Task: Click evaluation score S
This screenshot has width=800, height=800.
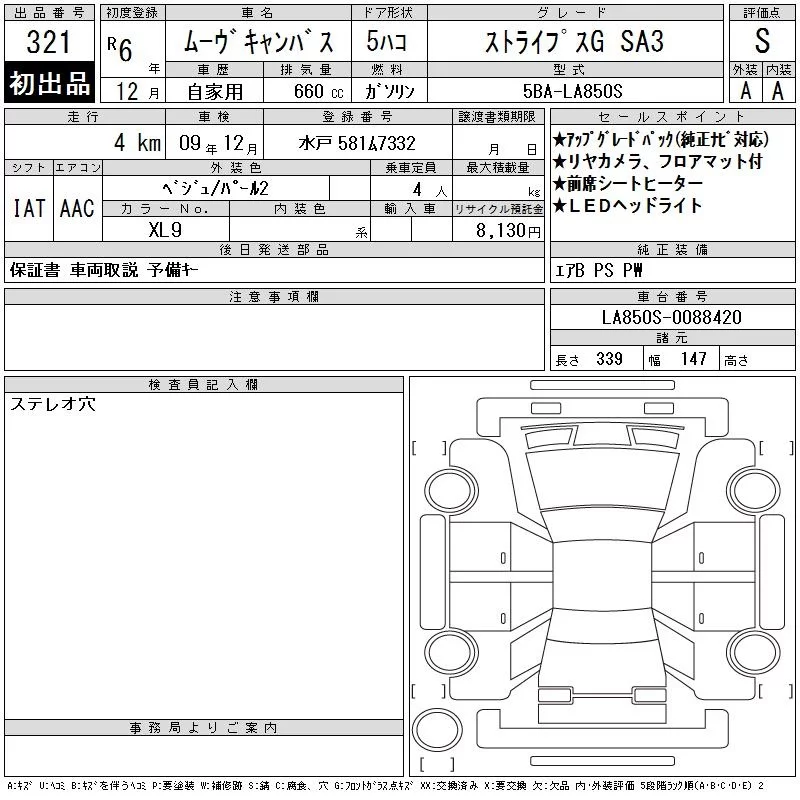Action: (762, 41)
